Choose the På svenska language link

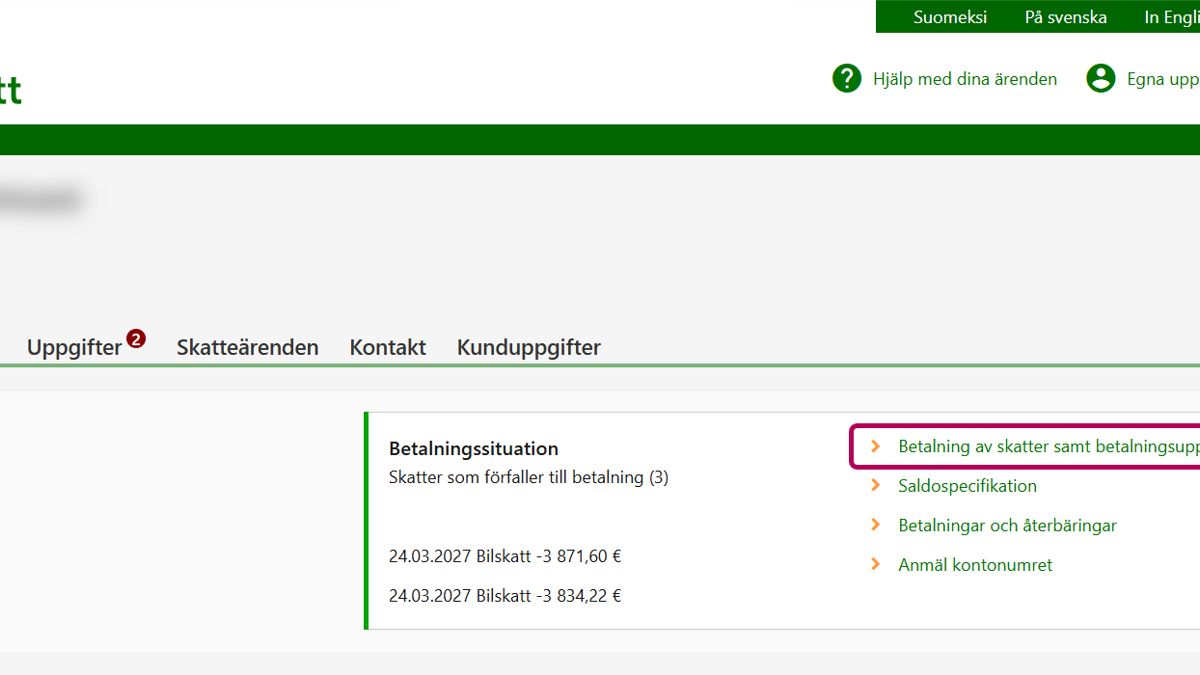tap(1065, 17)
